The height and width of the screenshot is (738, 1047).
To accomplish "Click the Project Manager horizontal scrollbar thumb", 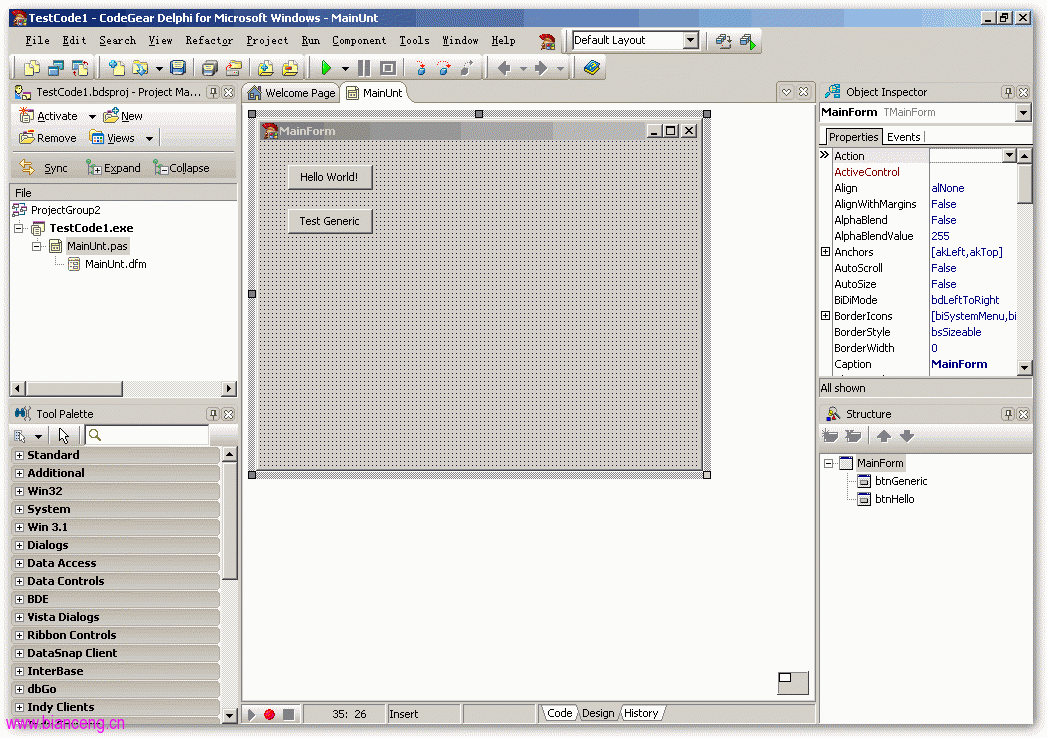I will coord(75,389).
